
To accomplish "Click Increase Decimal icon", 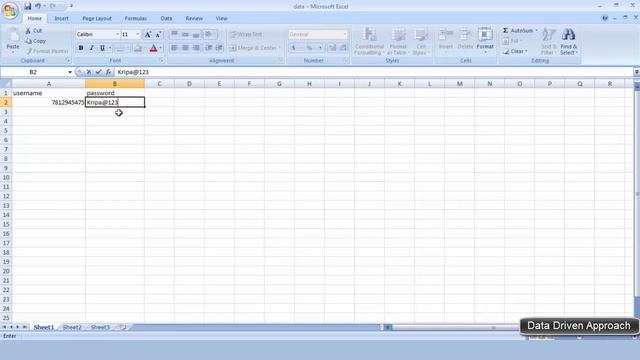I will 332,48.
